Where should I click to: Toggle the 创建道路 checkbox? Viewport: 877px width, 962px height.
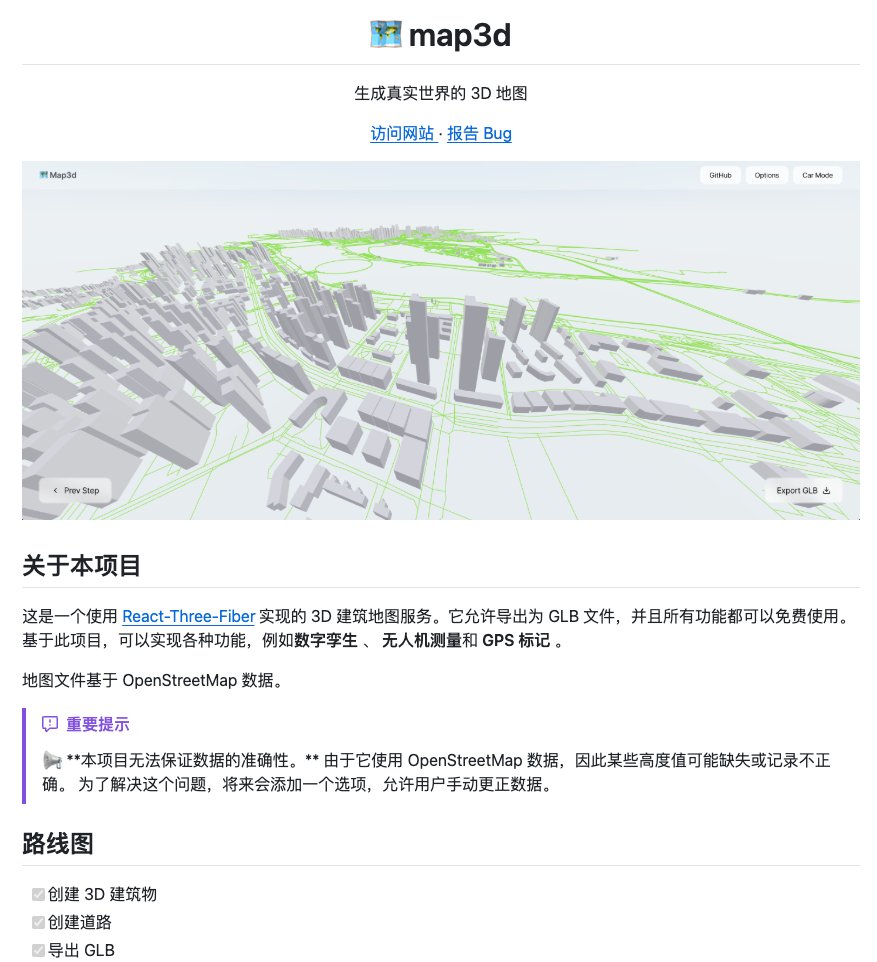click(x=38, y=922)
